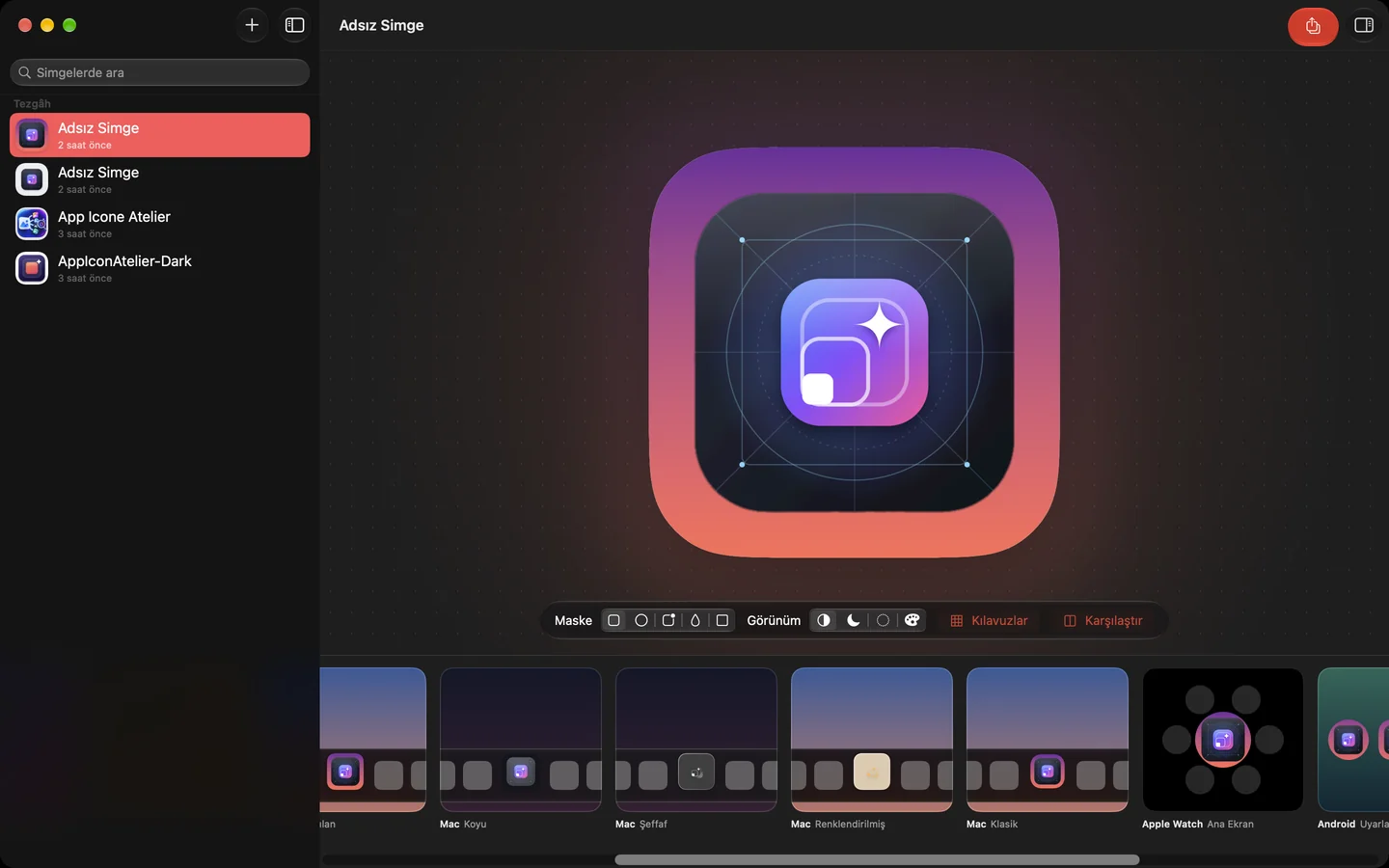This screenshot has width=1389, height=868.
Task: Select the Mac Klasik preview thumbnail
Action: click(1048, 740)
